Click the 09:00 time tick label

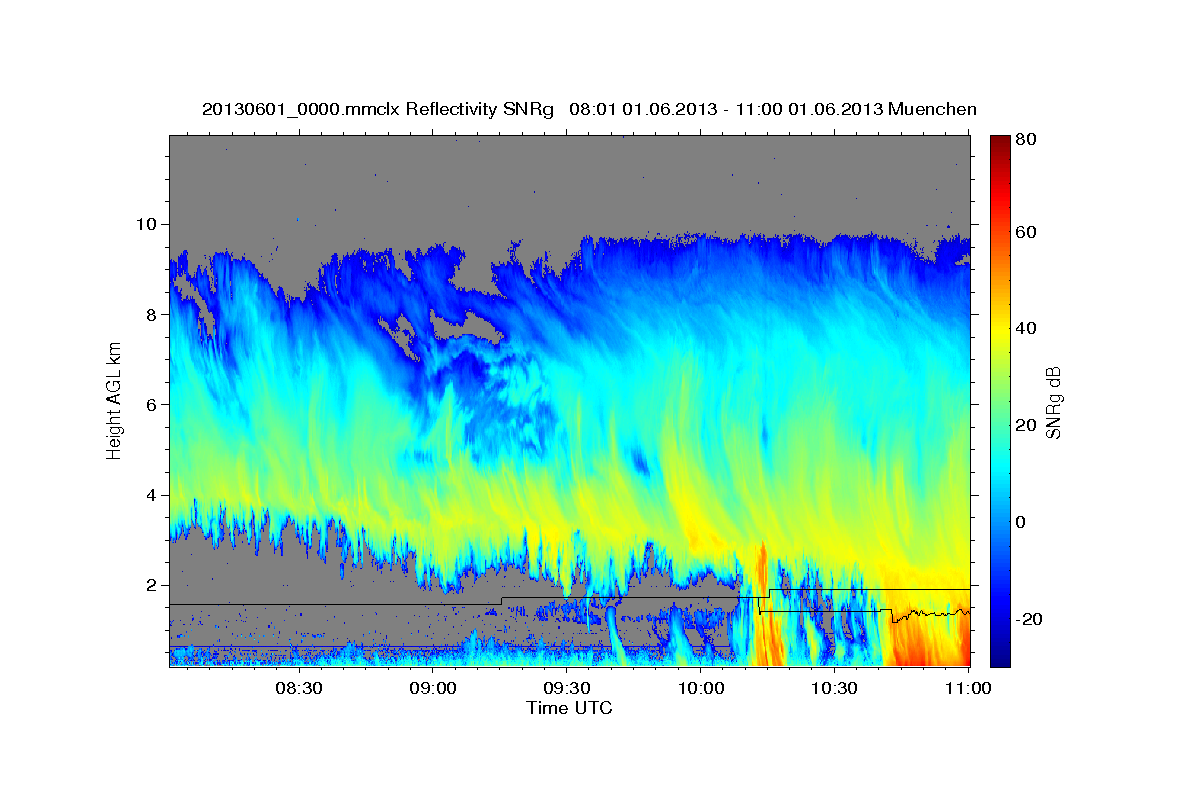pyautogui.click(x=432, y=688)
